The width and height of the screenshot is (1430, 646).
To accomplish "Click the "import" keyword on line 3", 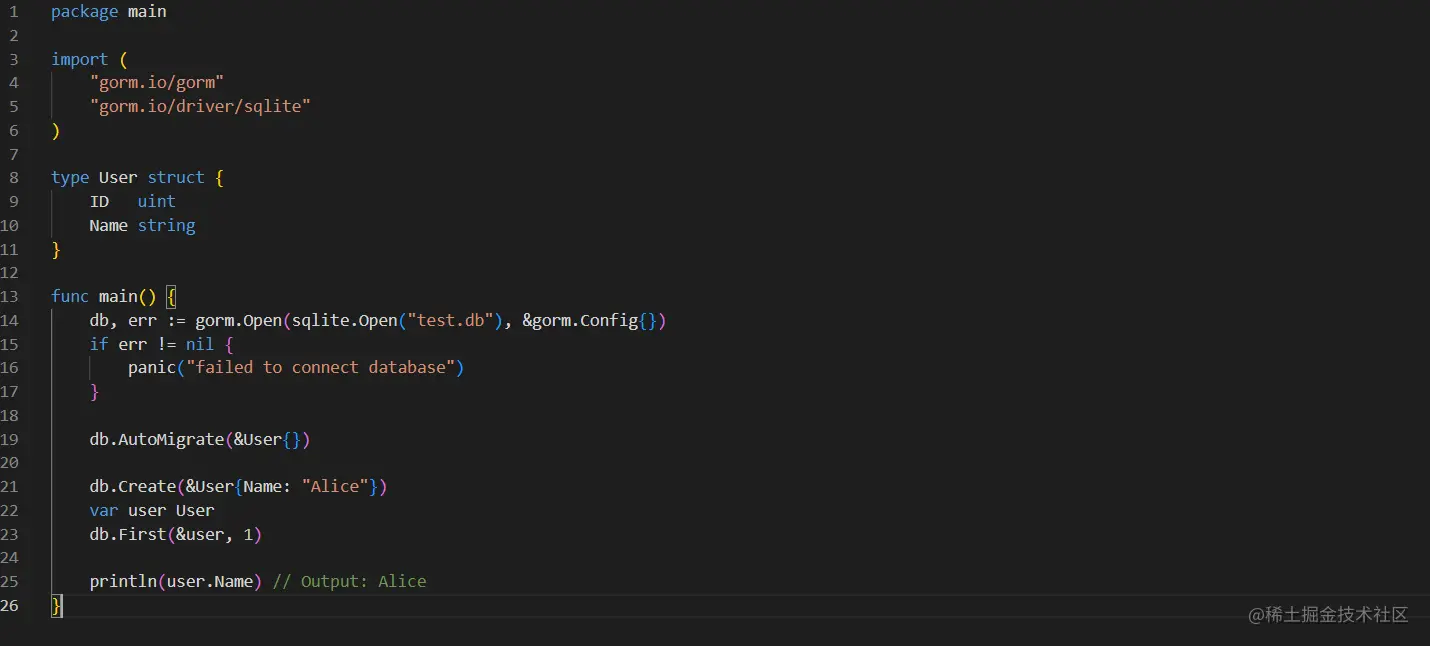I will pyautogui.click(x=80, y=59).
